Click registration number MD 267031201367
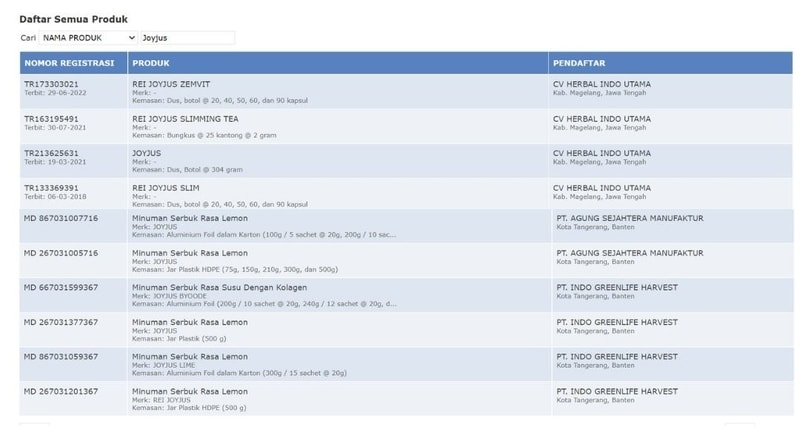The height and width of the screenshot is (430, 800). point(61,391)
